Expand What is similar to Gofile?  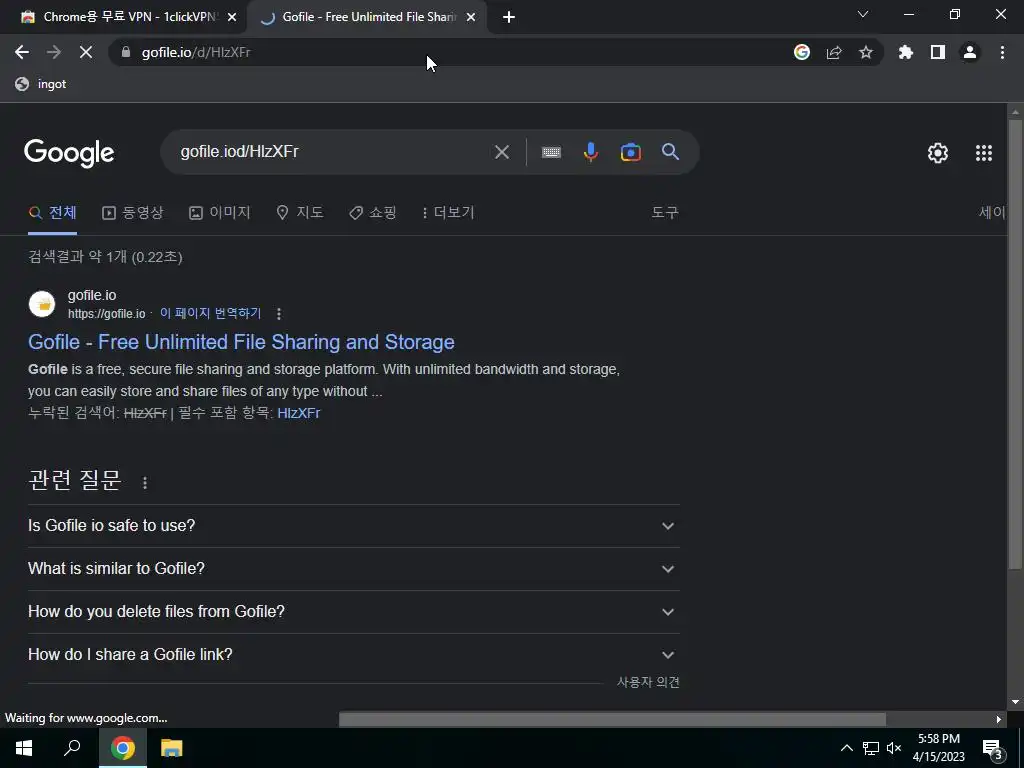click(353, 569)
